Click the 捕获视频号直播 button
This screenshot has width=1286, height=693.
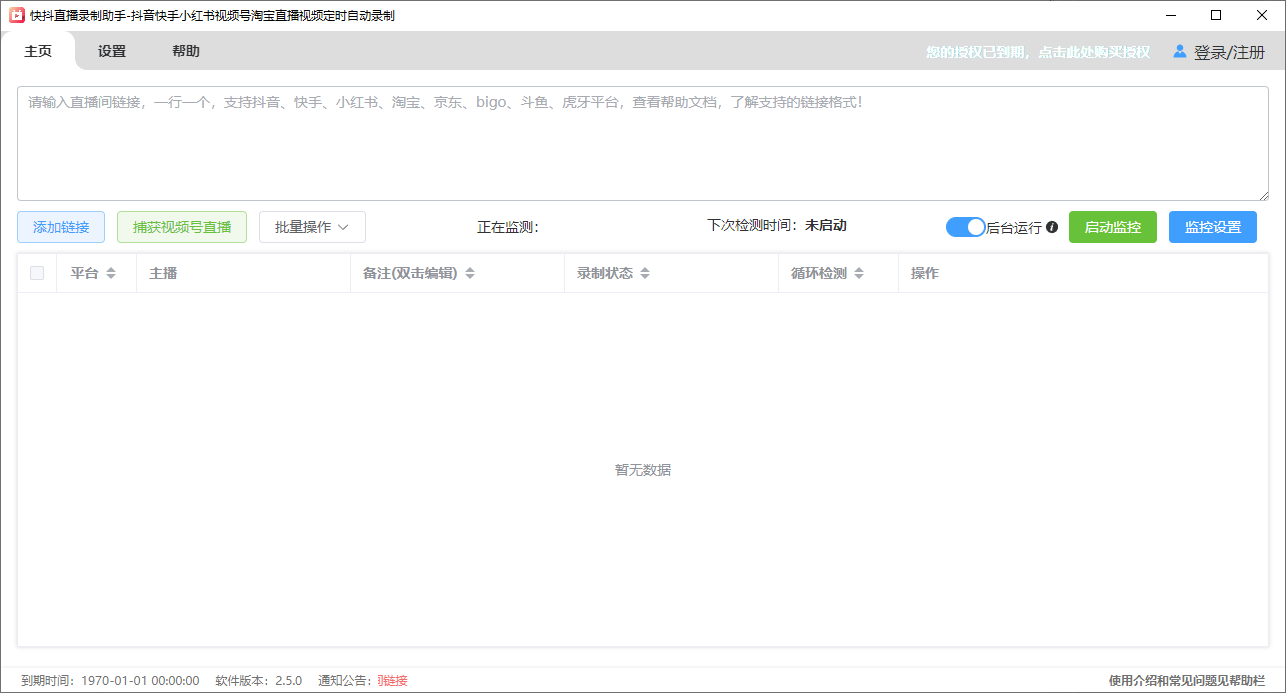pyautogui.click(x=182, y=227)
